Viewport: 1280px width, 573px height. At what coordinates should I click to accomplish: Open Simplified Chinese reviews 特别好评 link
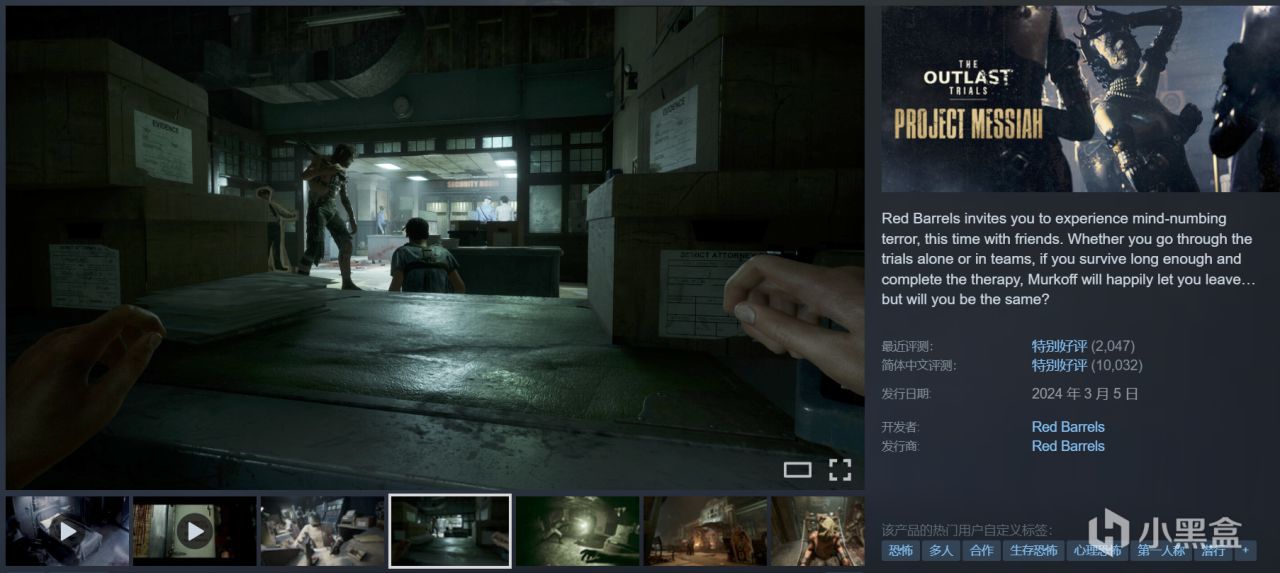coord(1059,365)
